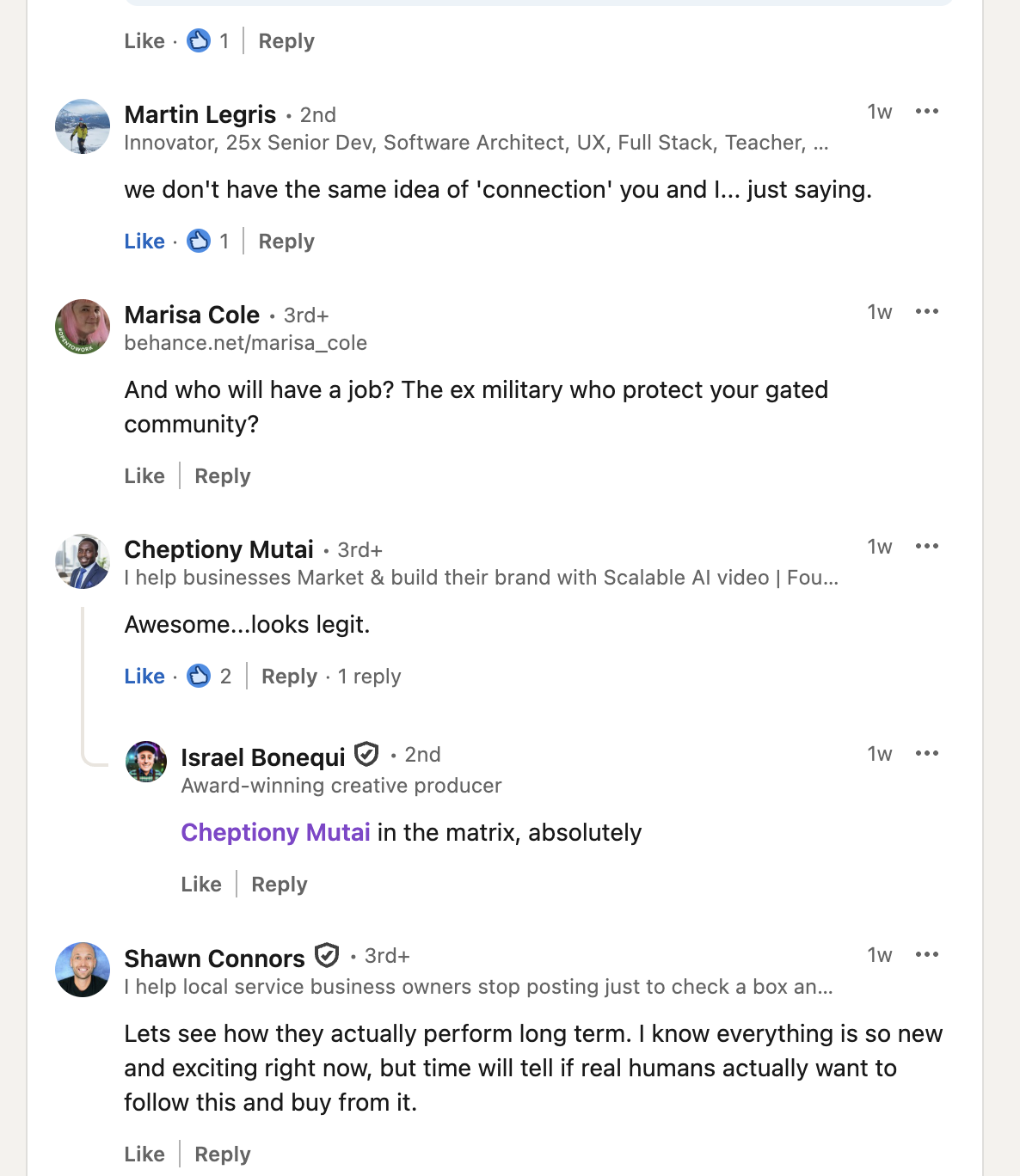Viewport: 1020px width, 1176px height.
Task: Open more options on Martin Legris's comment
Action: (926, 112)
